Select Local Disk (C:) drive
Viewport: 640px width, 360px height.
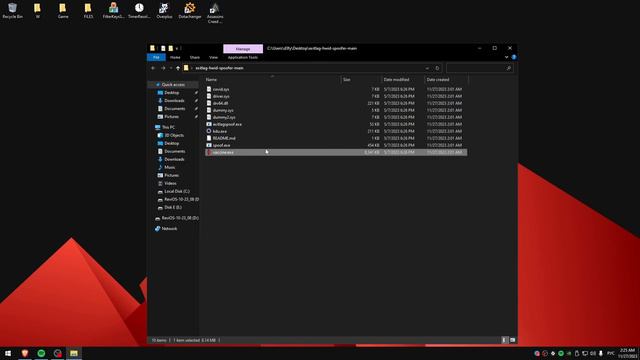pos(177,191)
